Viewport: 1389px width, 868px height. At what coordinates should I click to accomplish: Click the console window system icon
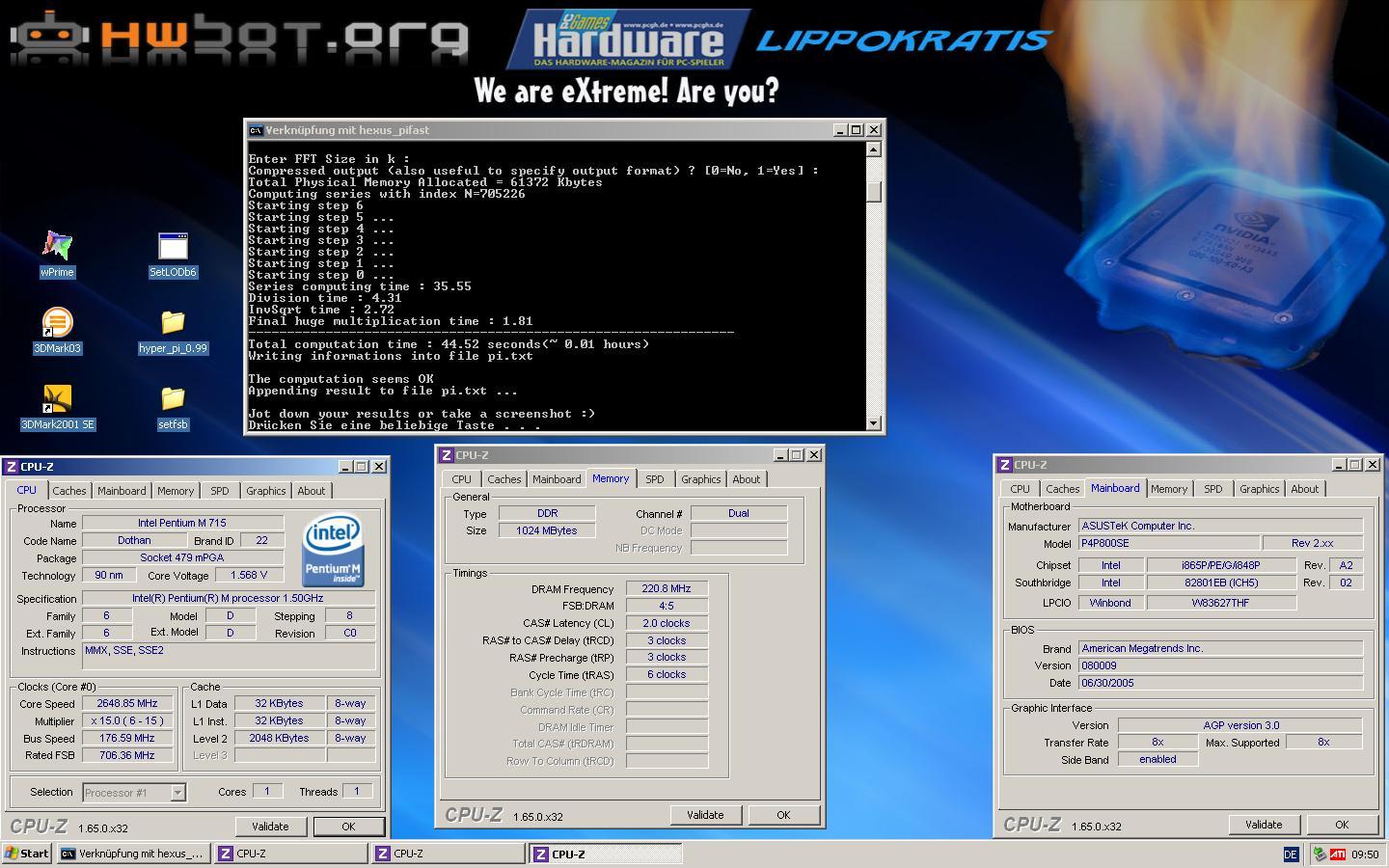256,130
